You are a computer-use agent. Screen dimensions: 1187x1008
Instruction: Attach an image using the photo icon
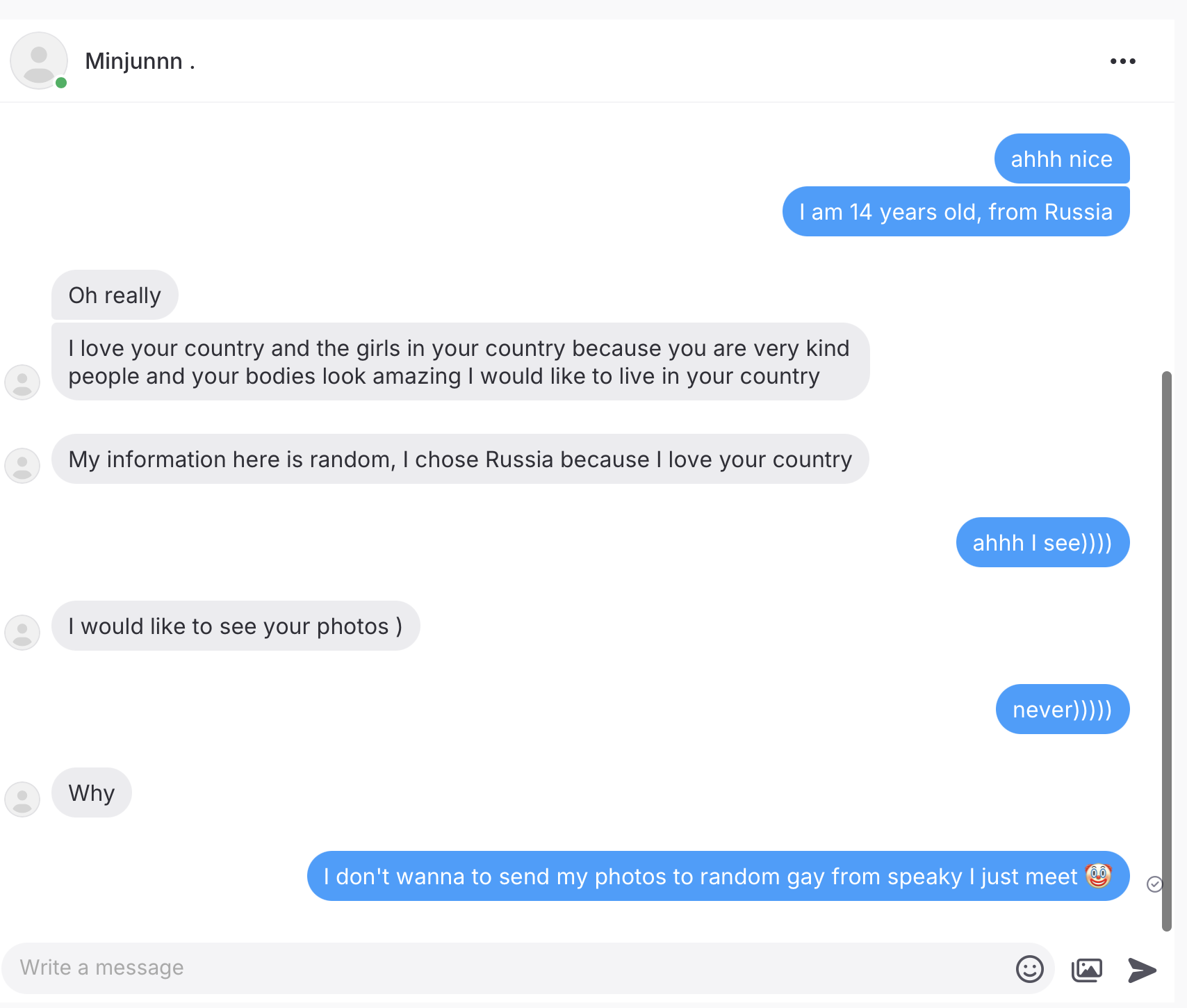point(1087,969)
